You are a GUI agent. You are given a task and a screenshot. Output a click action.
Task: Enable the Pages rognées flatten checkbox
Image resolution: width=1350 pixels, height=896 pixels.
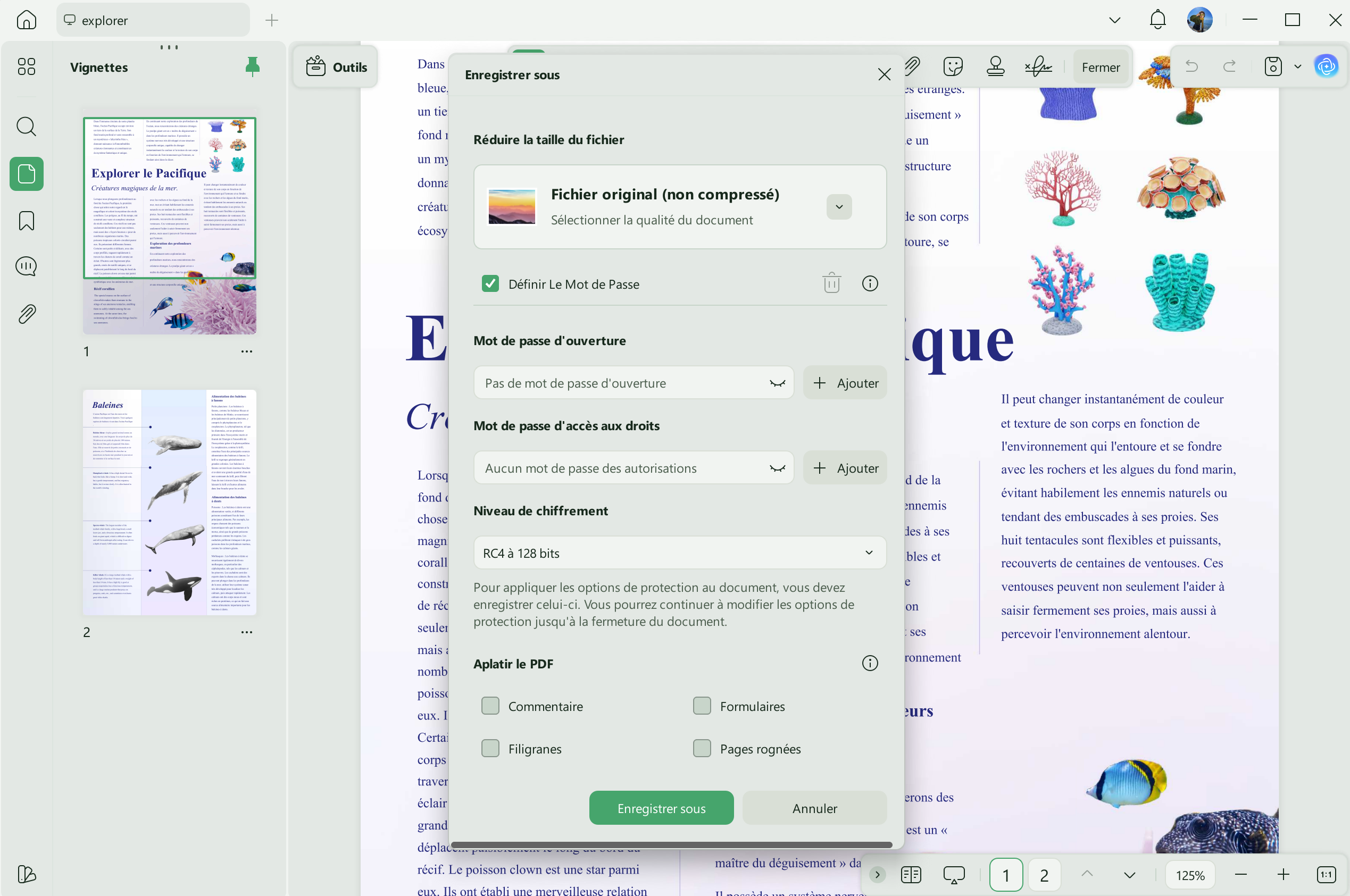(702, 749)
